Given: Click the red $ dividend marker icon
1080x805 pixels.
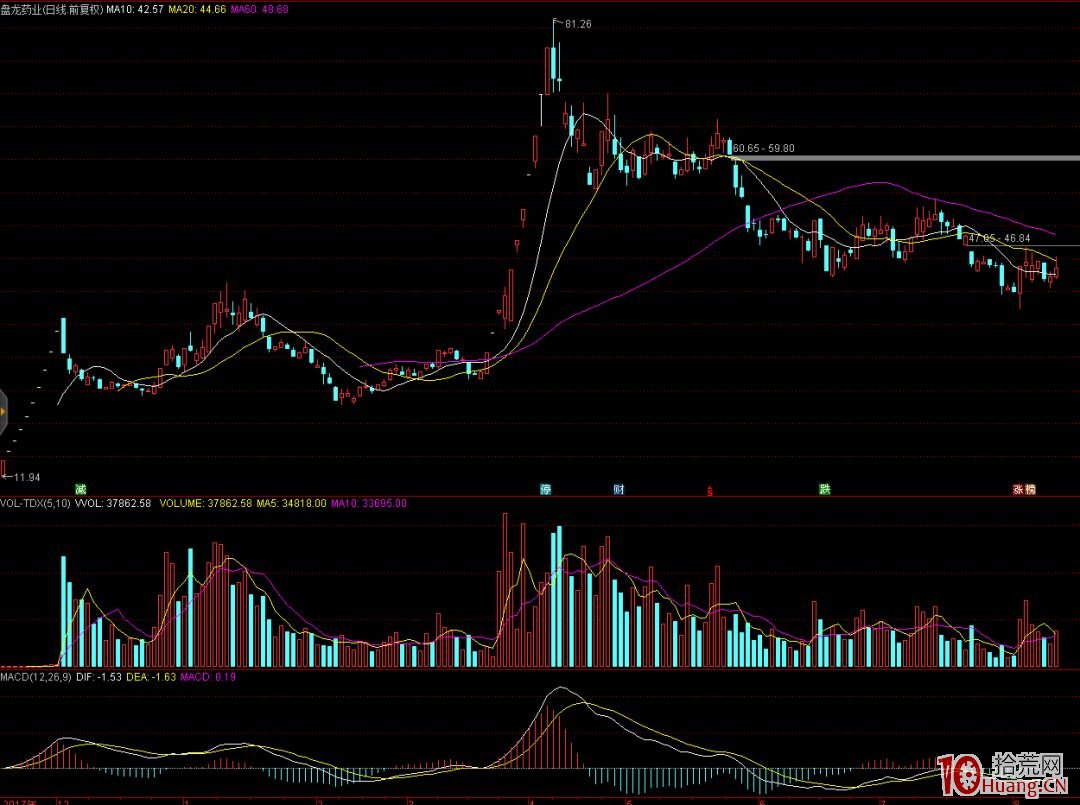Looking at the screenshot, I should click(x=709, y=491).
